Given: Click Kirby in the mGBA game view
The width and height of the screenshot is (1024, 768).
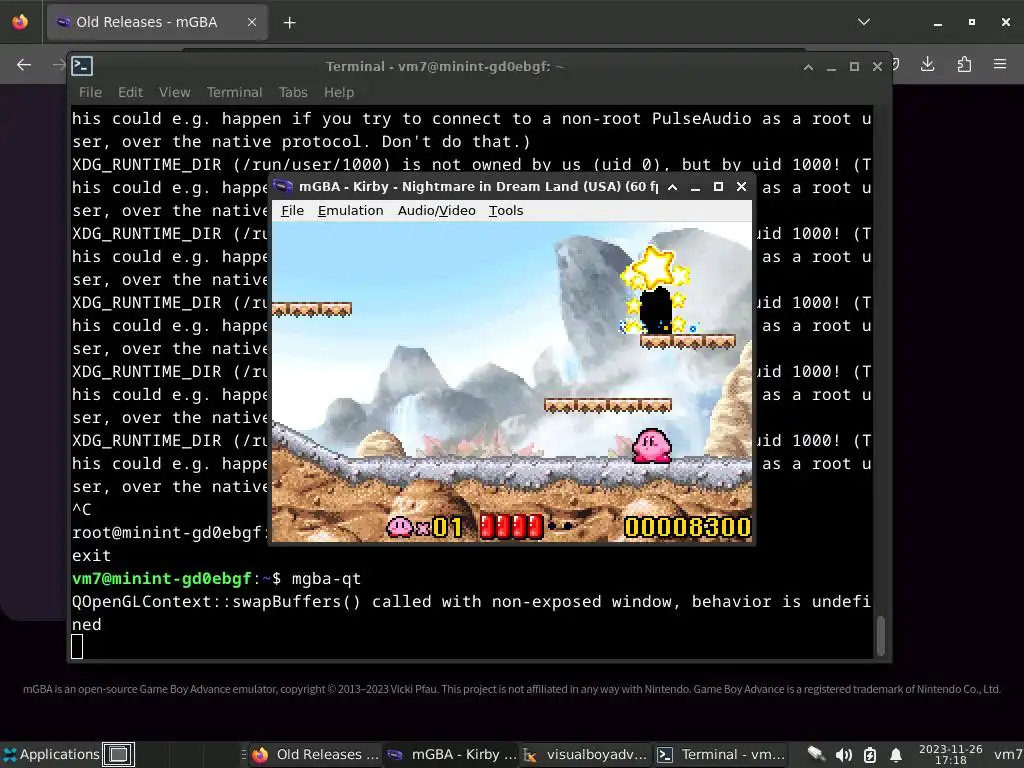Looking at the screenshot, I should click(651, 445).
